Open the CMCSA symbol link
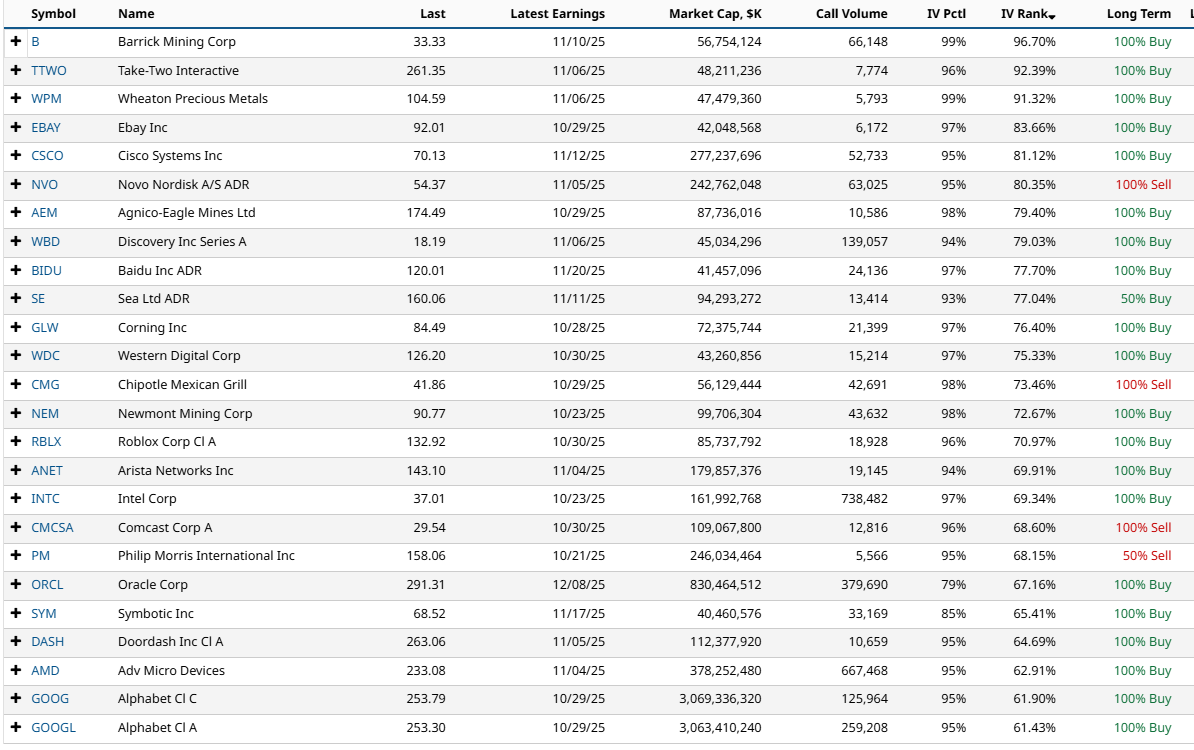 52,528
